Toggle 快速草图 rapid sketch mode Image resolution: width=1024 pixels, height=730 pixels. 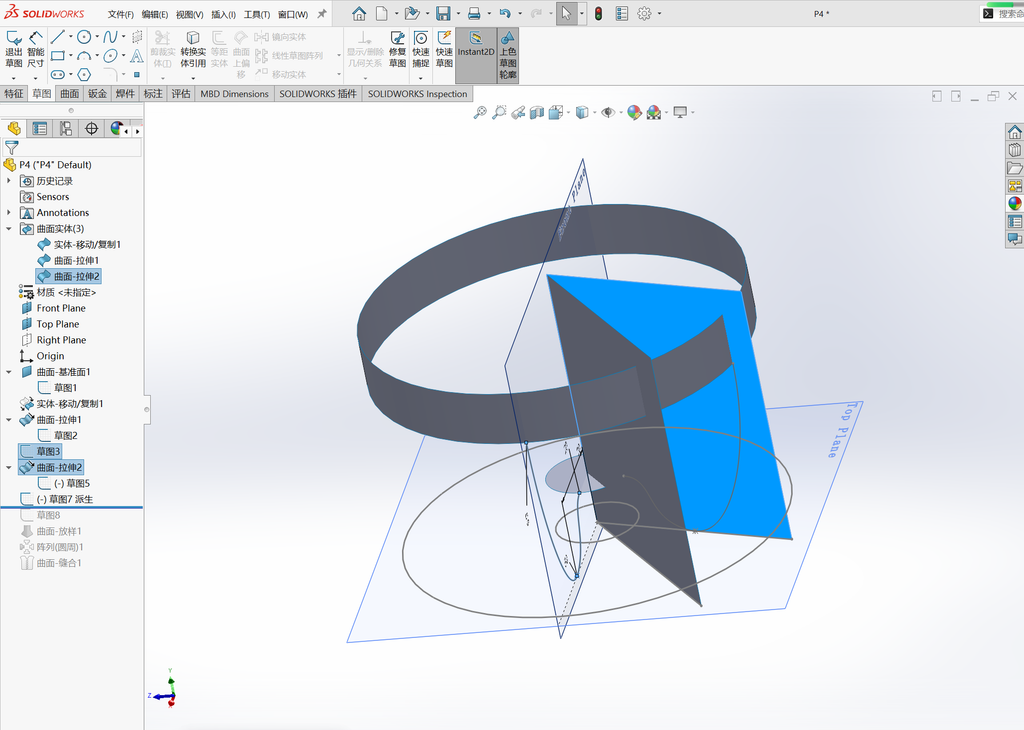click(x=444, y=50)
